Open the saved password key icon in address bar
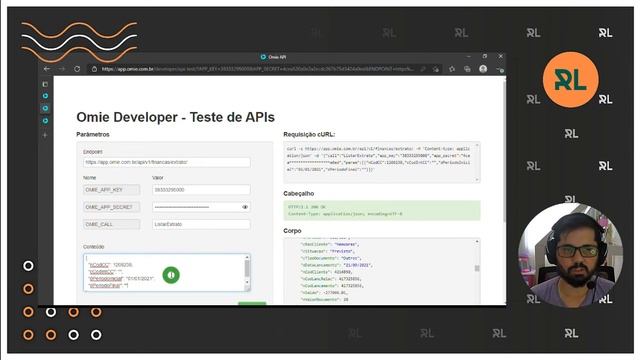Screen dimensions: 640x360 coord(423,69)
